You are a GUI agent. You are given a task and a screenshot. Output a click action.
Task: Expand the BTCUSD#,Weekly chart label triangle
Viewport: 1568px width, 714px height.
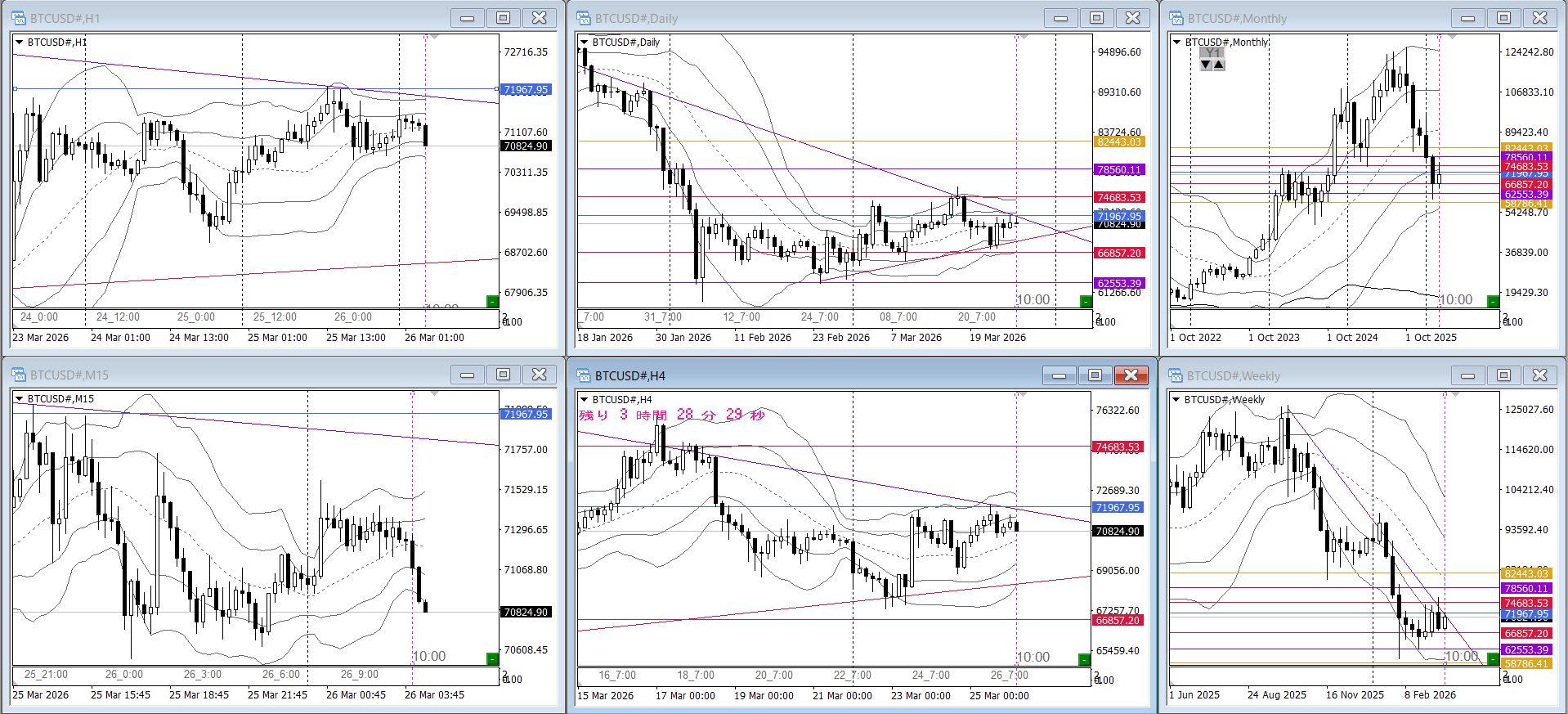tap(1176, 400)
